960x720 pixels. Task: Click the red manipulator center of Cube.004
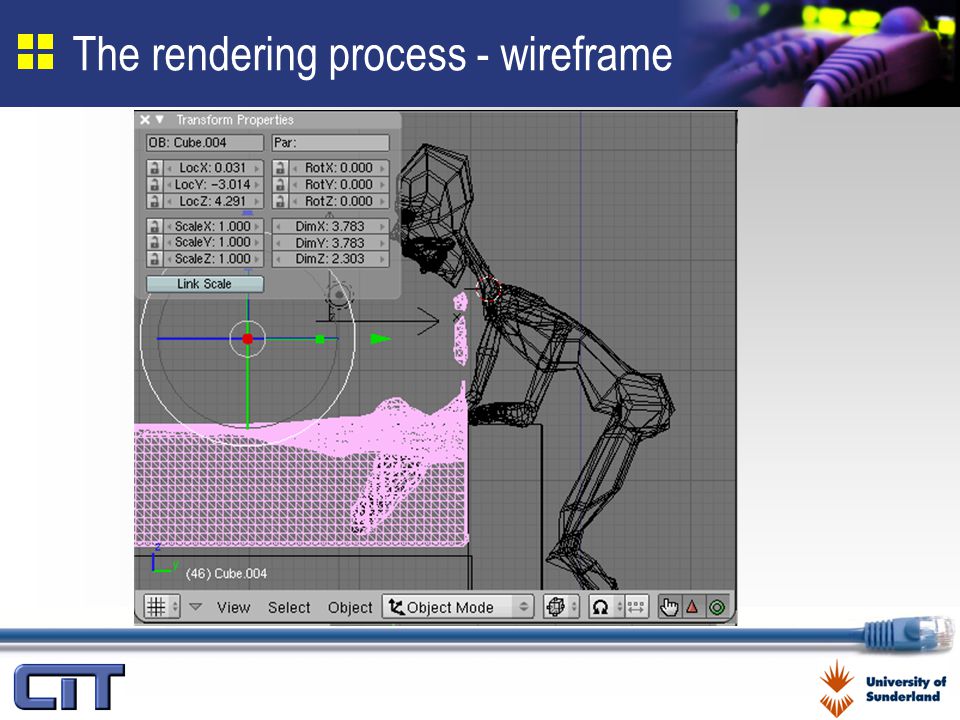247,339
